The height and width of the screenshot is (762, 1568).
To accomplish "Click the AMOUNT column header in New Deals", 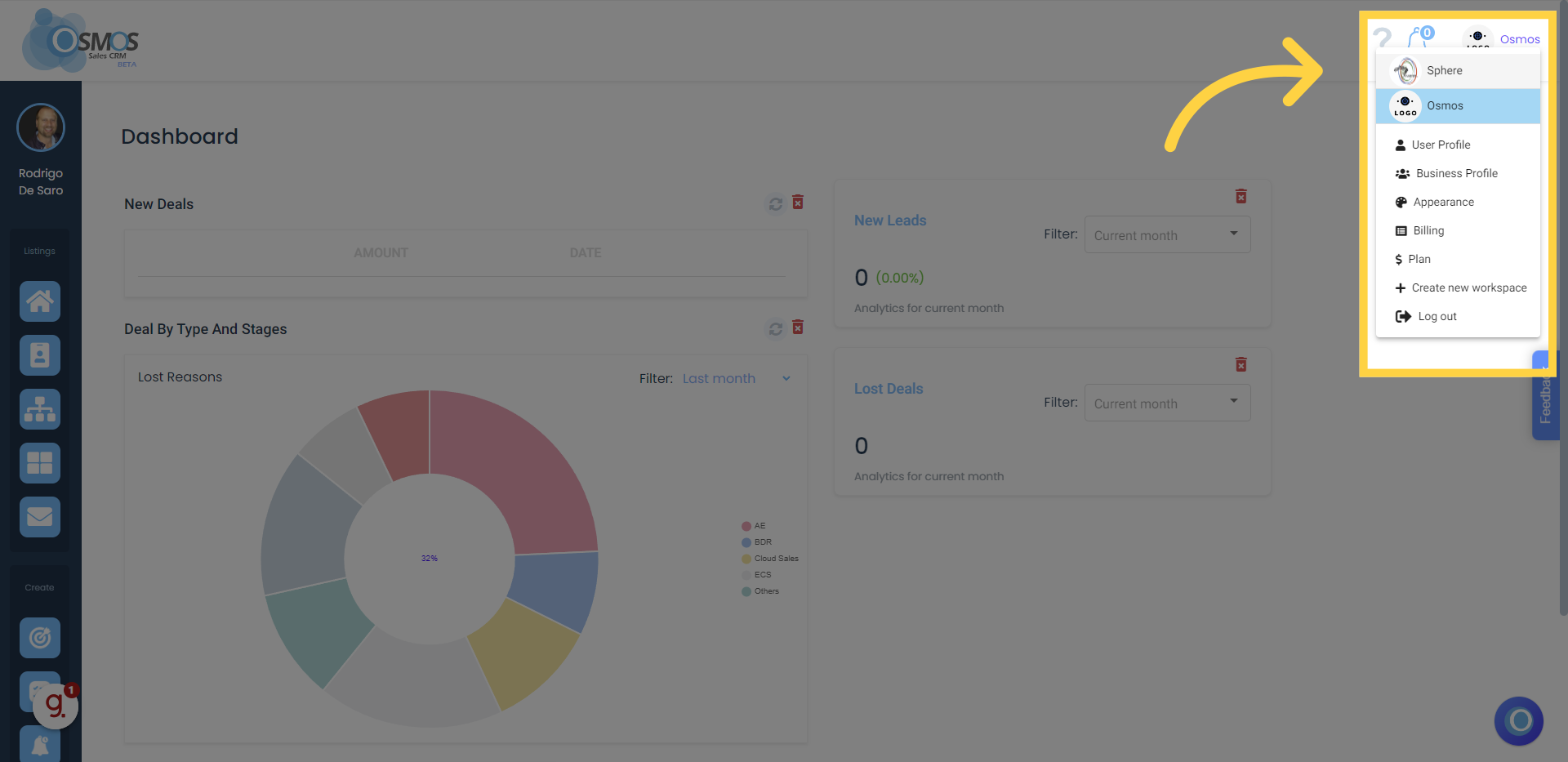I will pyautogui.click(x=381, y=253).
